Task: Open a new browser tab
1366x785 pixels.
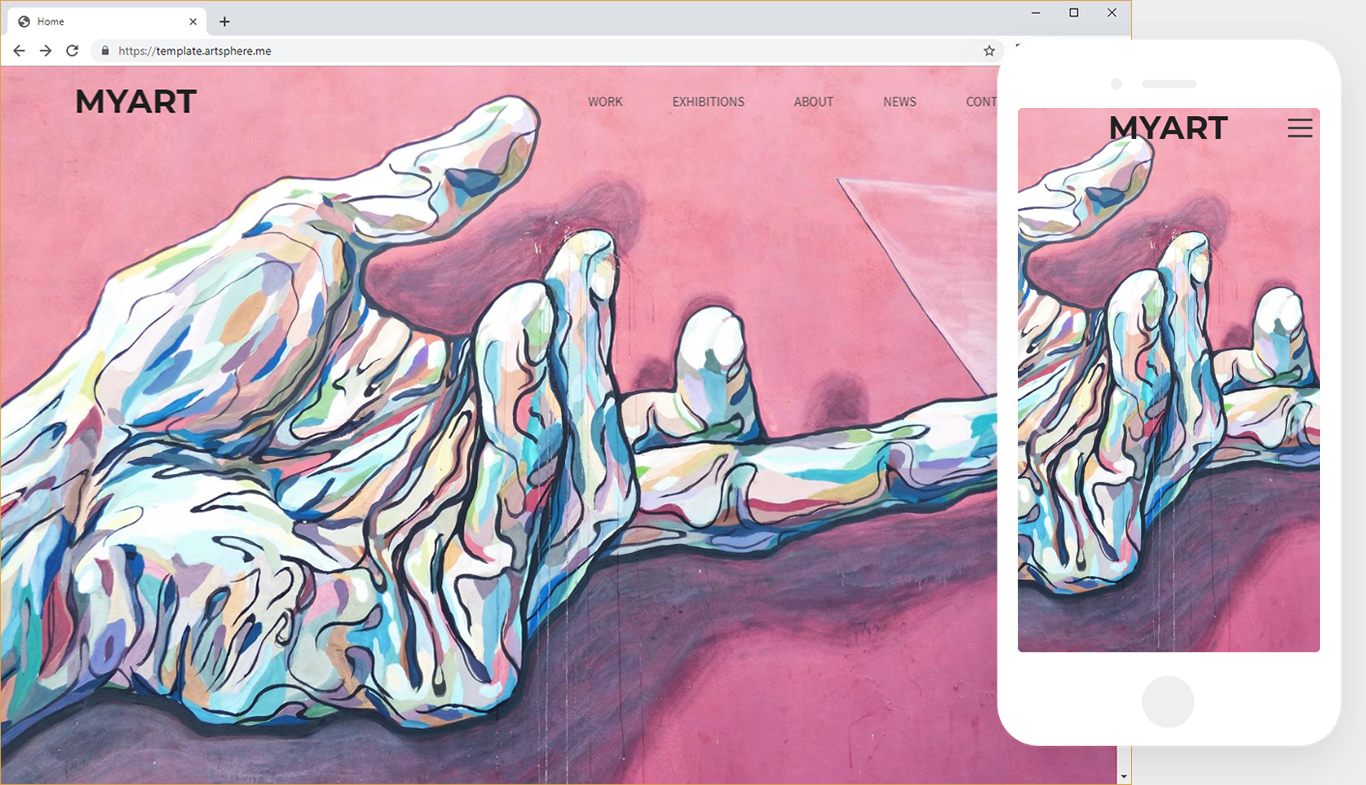Action: point(224,21)
